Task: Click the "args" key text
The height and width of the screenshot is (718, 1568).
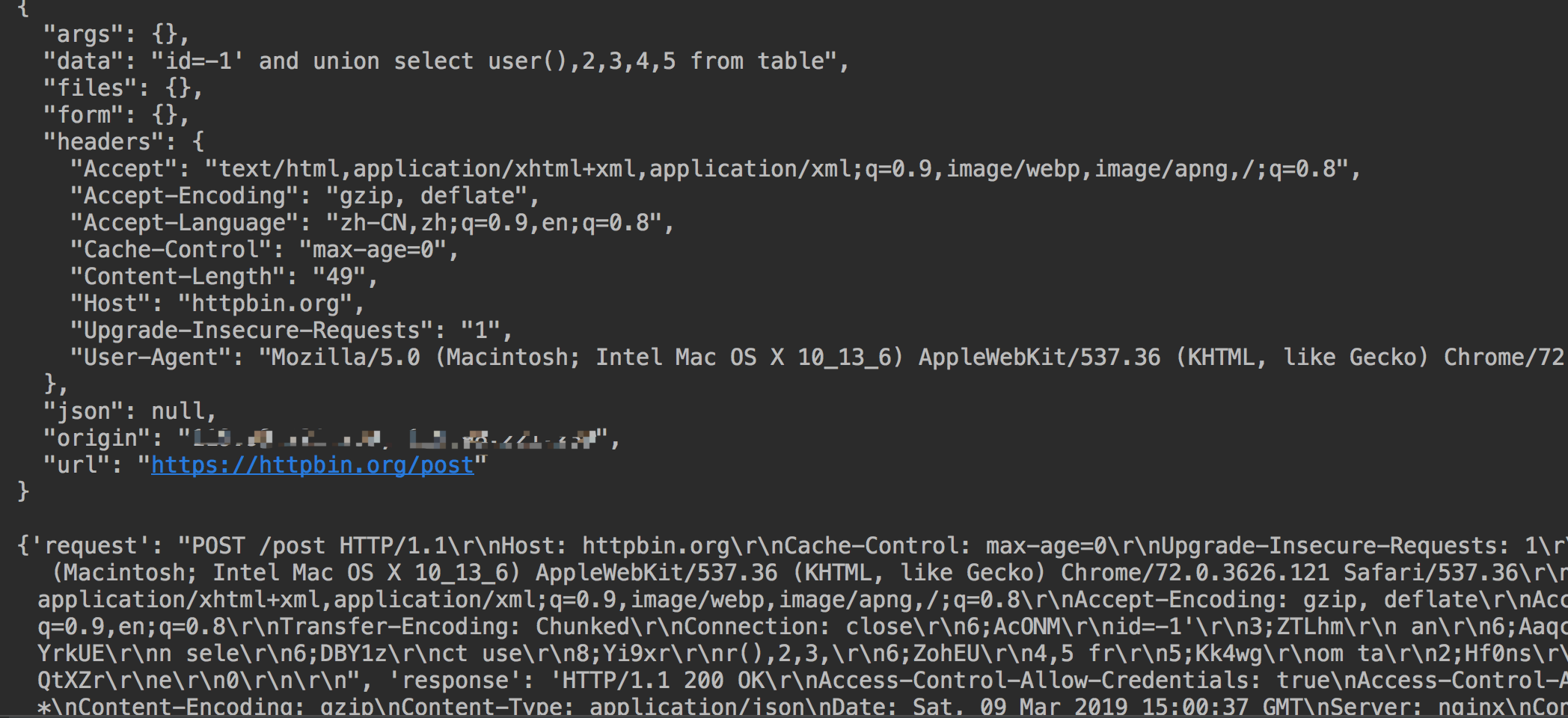Action: (x=83, y=34)
